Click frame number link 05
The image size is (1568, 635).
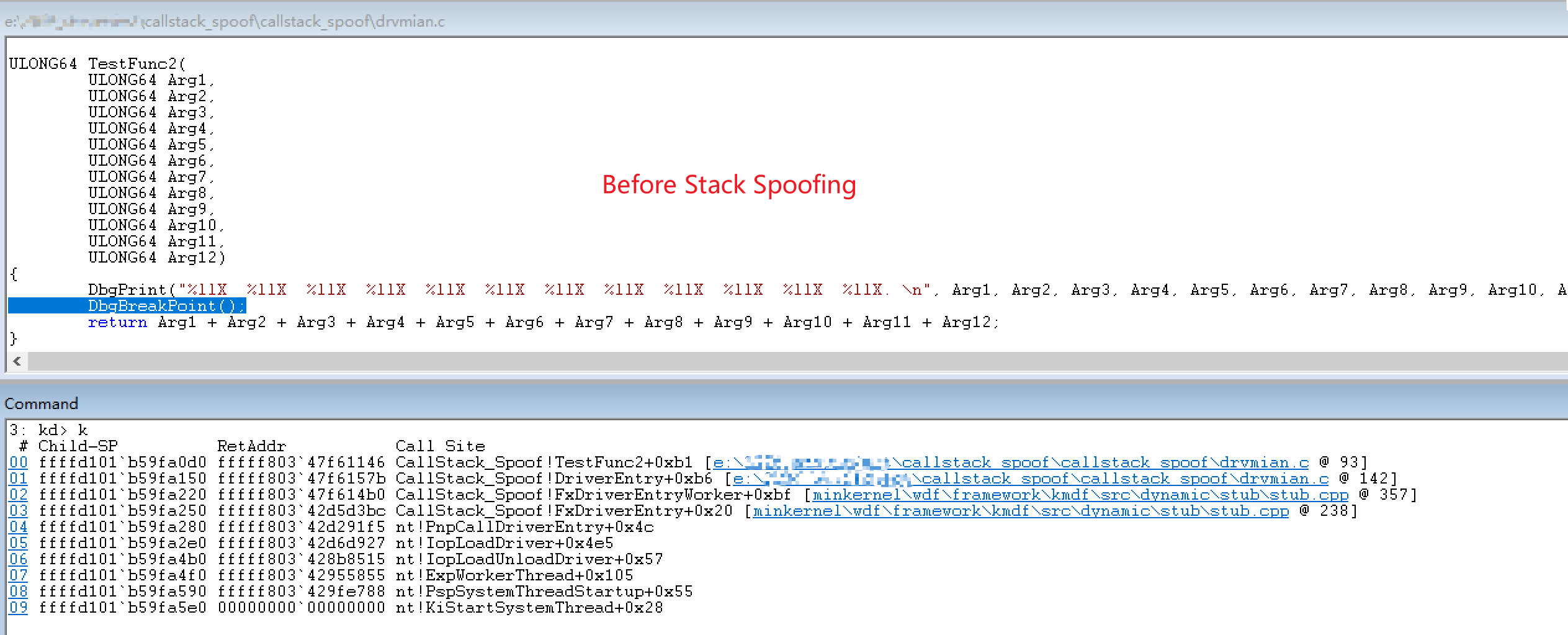[x=19, y=543]
